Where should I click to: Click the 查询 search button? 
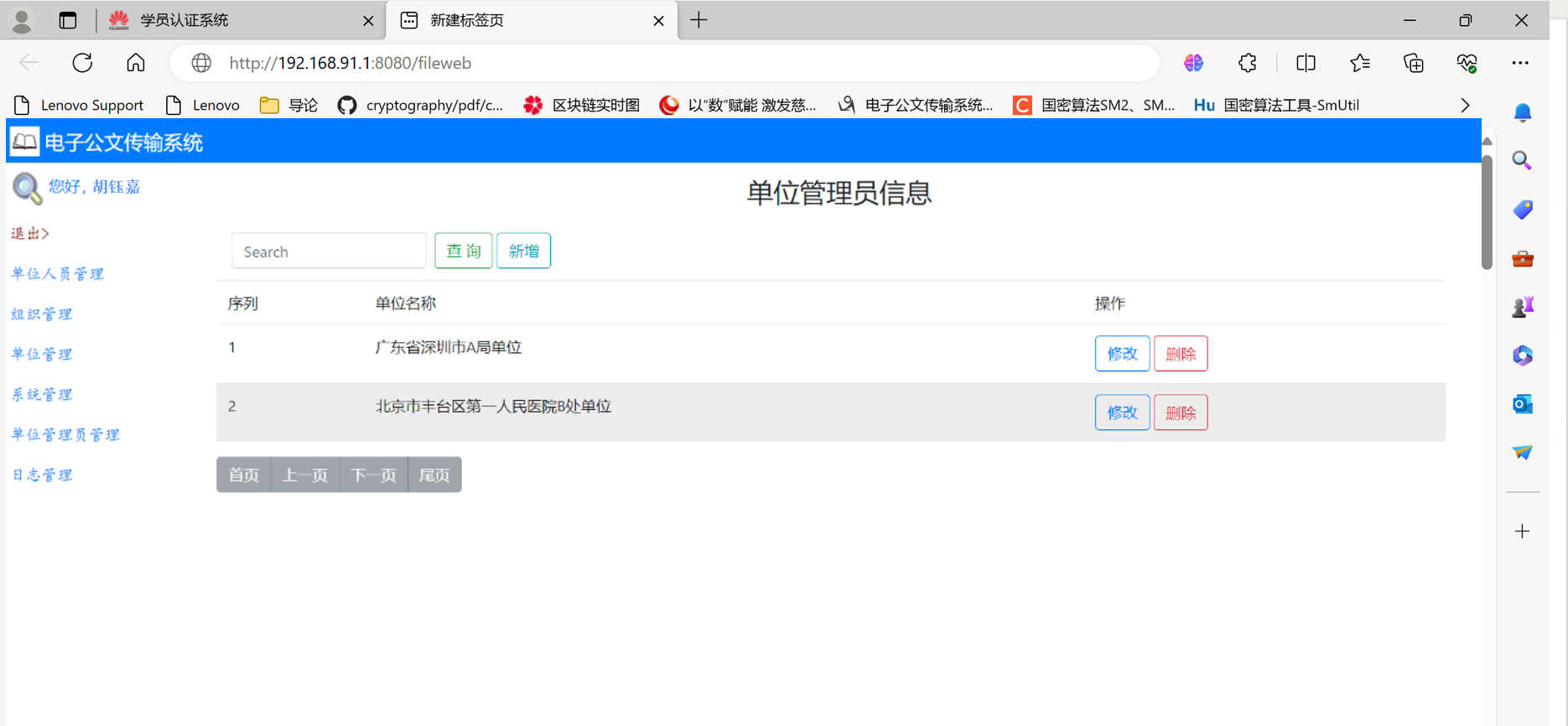(464, 251)
